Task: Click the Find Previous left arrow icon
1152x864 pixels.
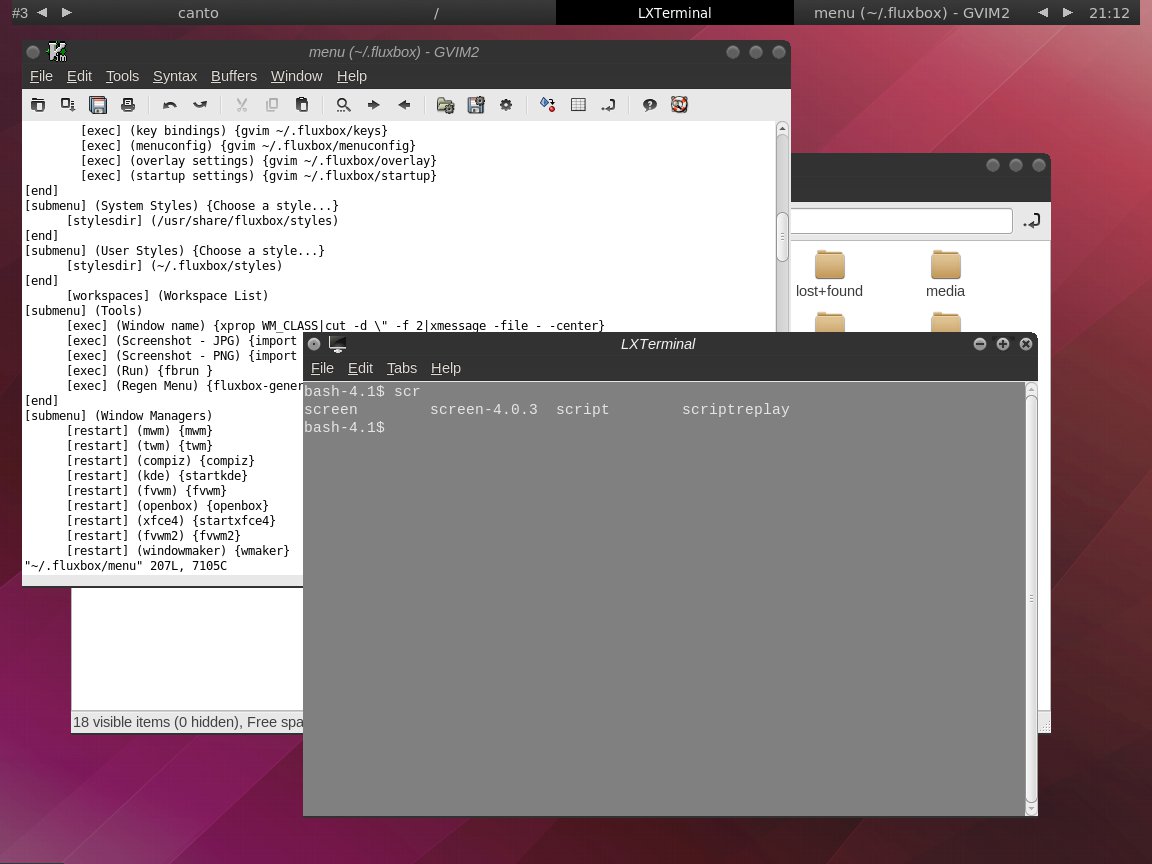Action: point(404,105)
